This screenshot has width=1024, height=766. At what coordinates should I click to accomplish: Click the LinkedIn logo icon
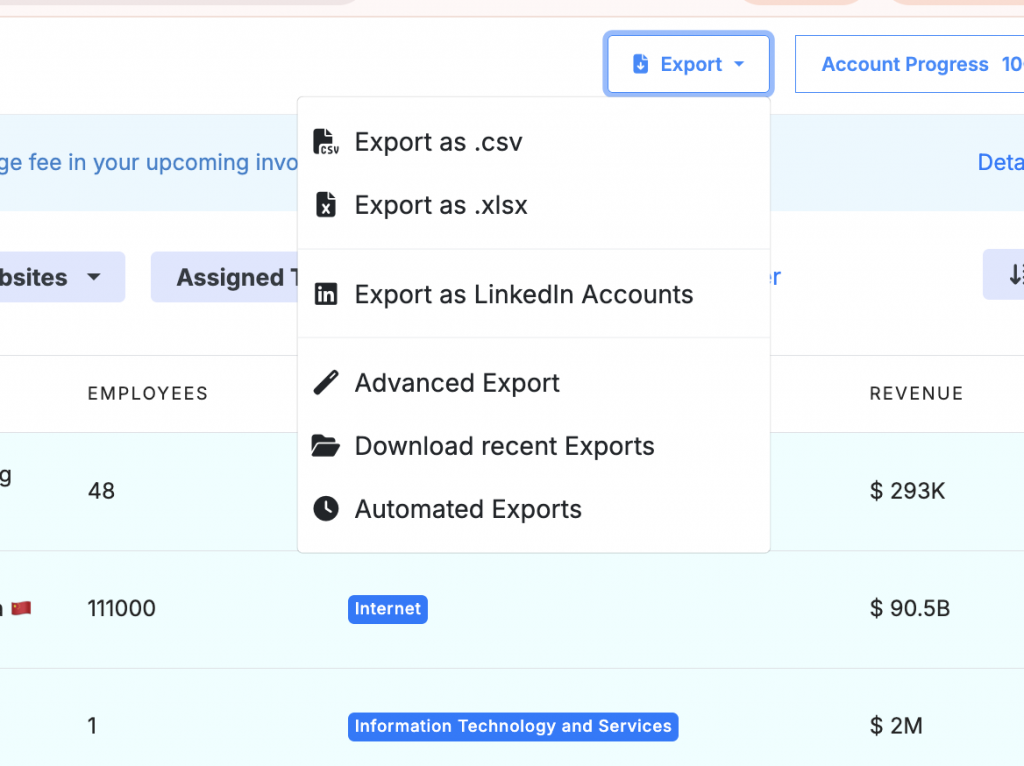(x=326, y=294)
